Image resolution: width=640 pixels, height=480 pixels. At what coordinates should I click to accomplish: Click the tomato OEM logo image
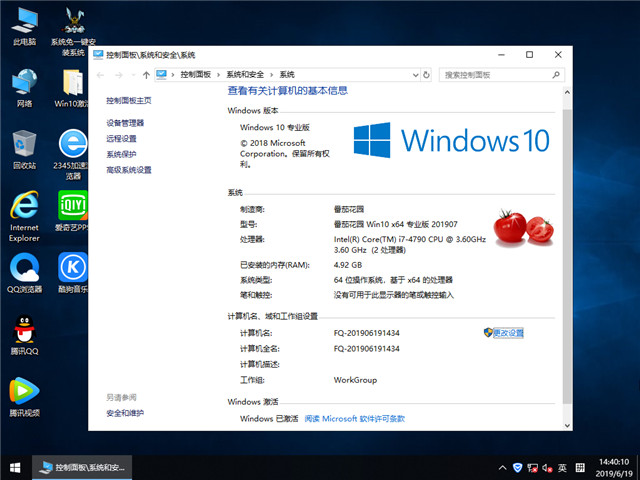pyautogui.click(x=524, y=227)
